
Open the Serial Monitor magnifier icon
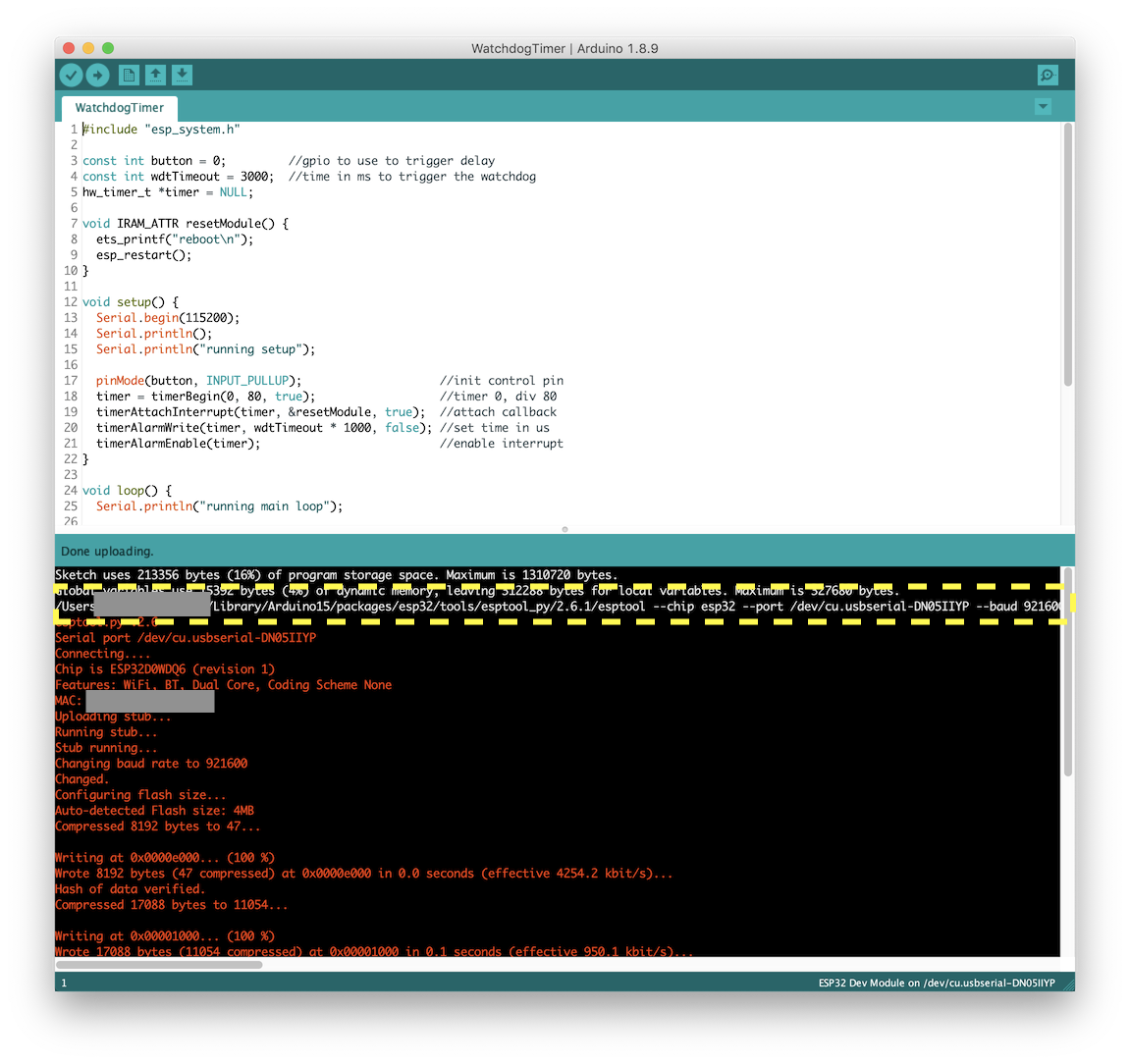[1048, 75]
